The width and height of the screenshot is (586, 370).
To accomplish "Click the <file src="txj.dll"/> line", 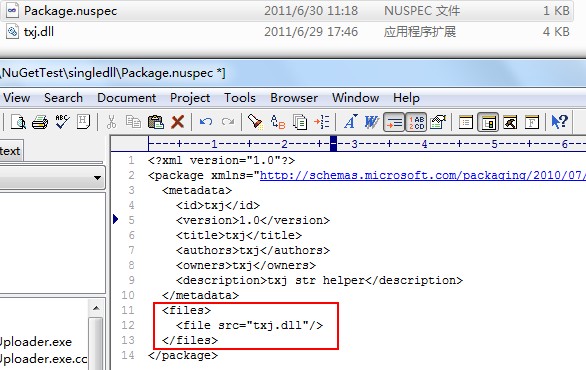I will (249, 325).
